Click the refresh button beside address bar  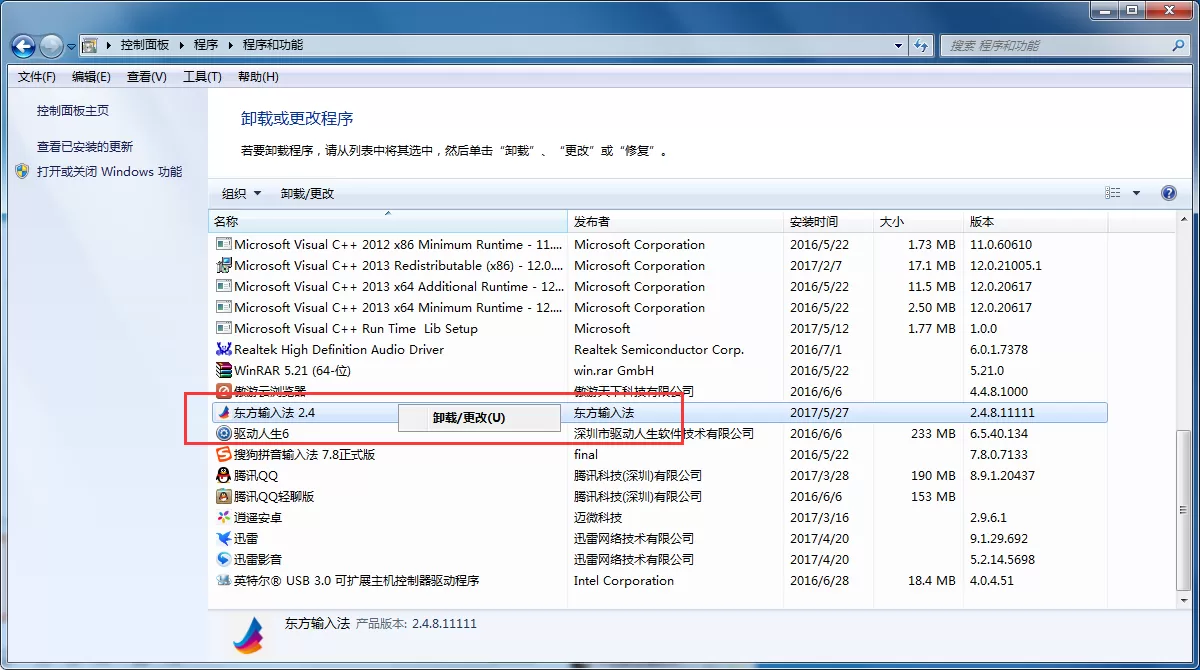point(922,46)
